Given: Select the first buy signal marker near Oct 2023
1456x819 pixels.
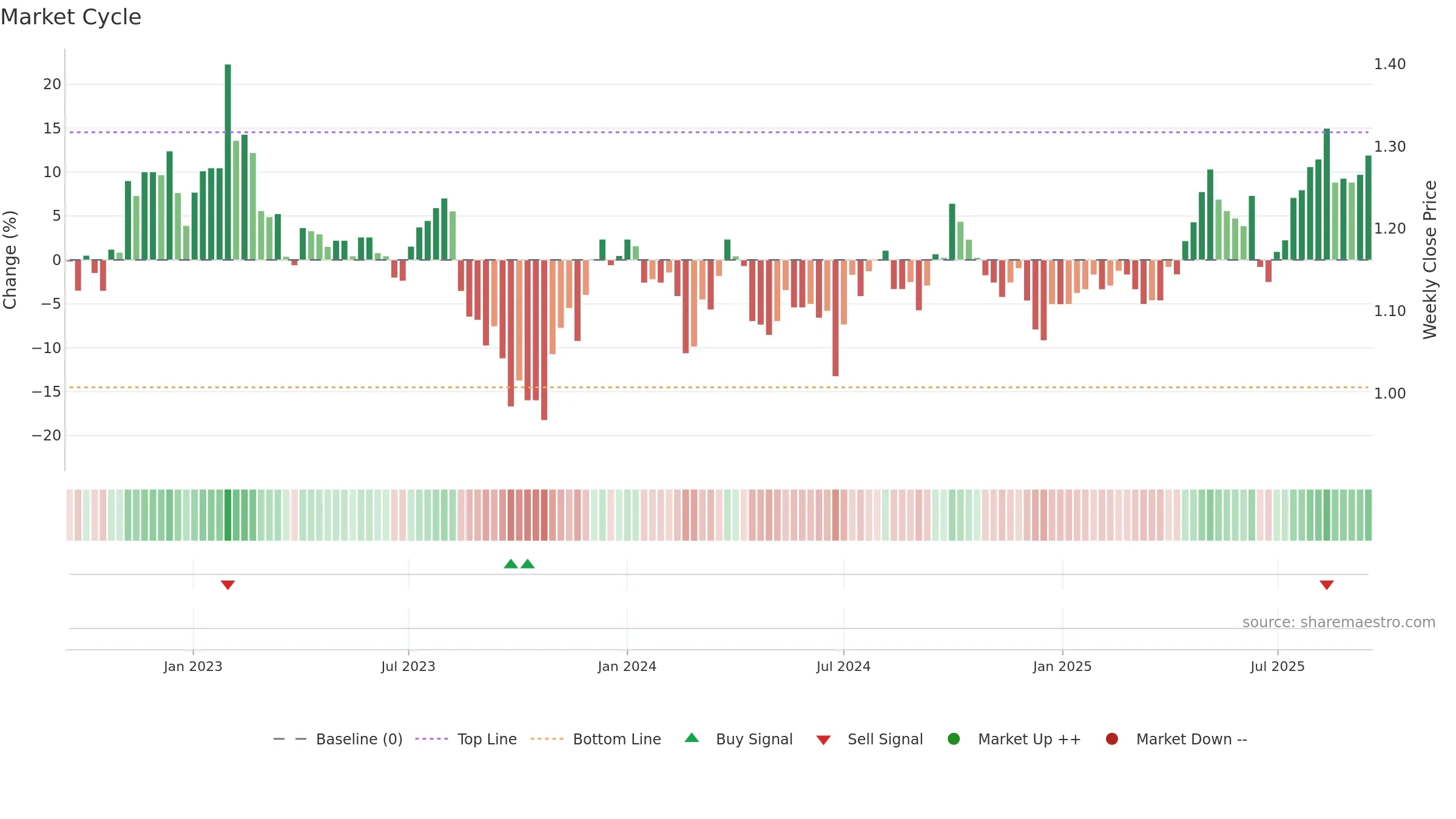Looking at the screenshot, I should 511,564.
